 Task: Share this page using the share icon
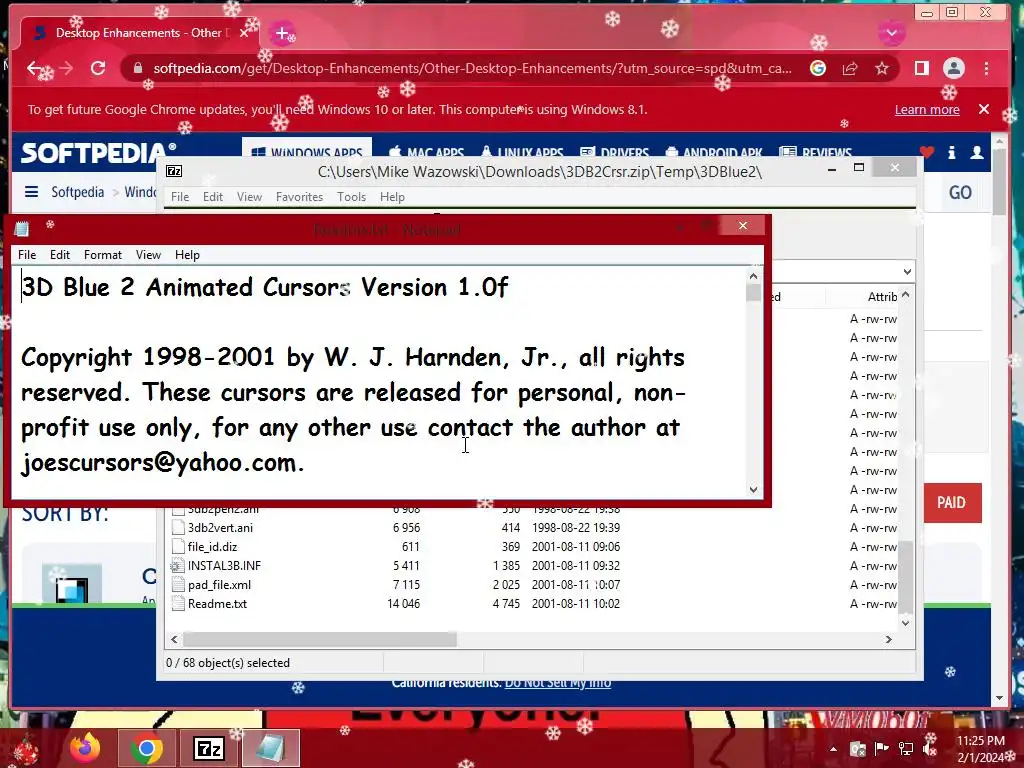point(850,68)
